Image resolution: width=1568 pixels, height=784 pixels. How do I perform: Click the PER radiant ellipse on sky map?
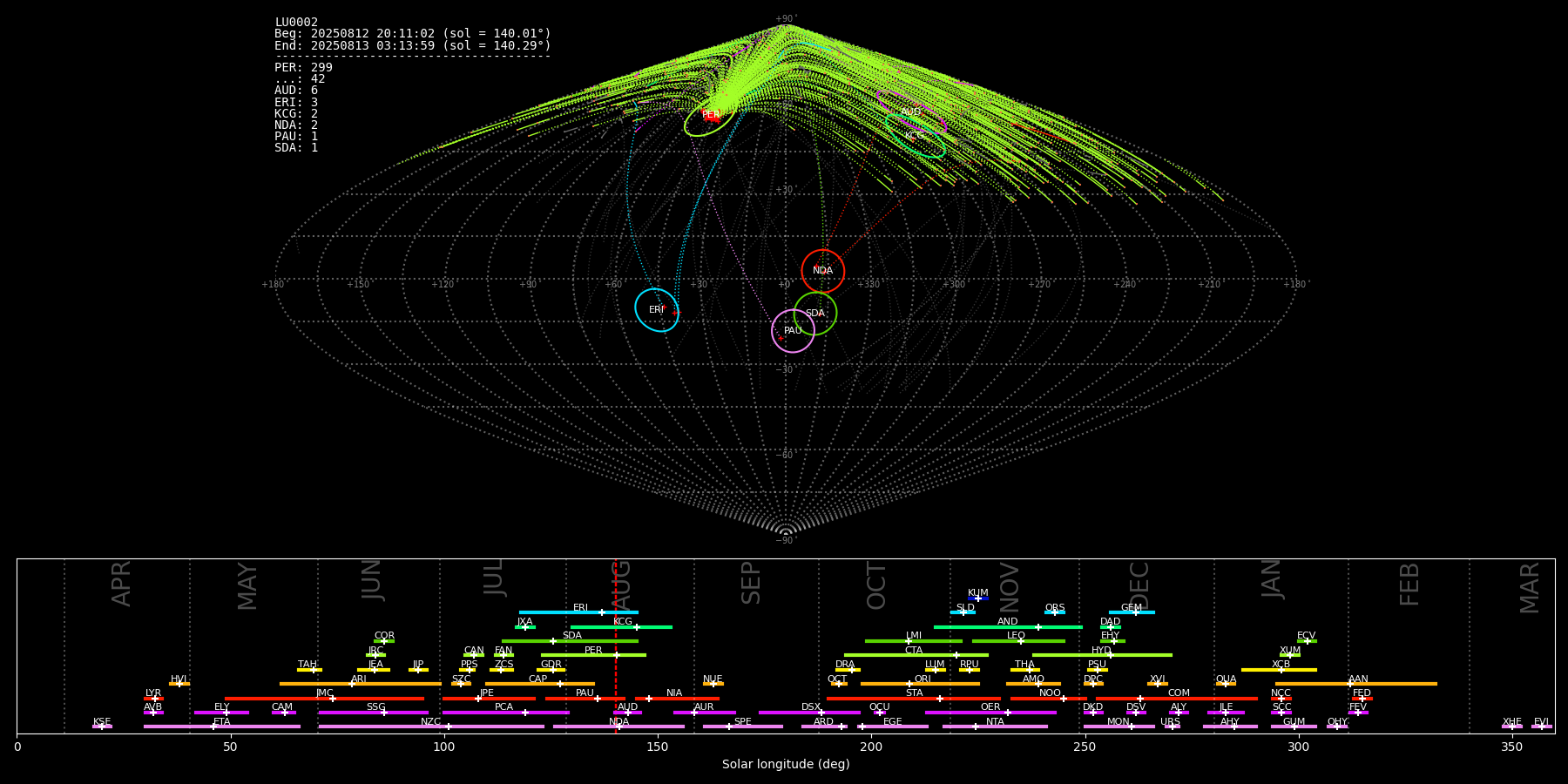coord(711,114)
